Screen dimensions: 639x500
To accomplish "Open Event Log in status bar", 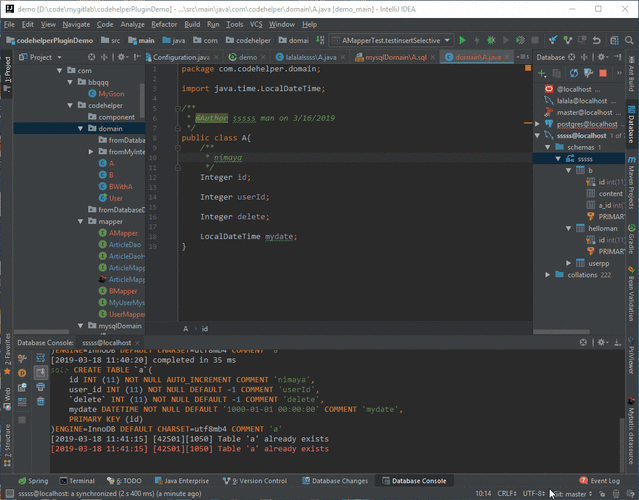I will (x=599, y=481).
